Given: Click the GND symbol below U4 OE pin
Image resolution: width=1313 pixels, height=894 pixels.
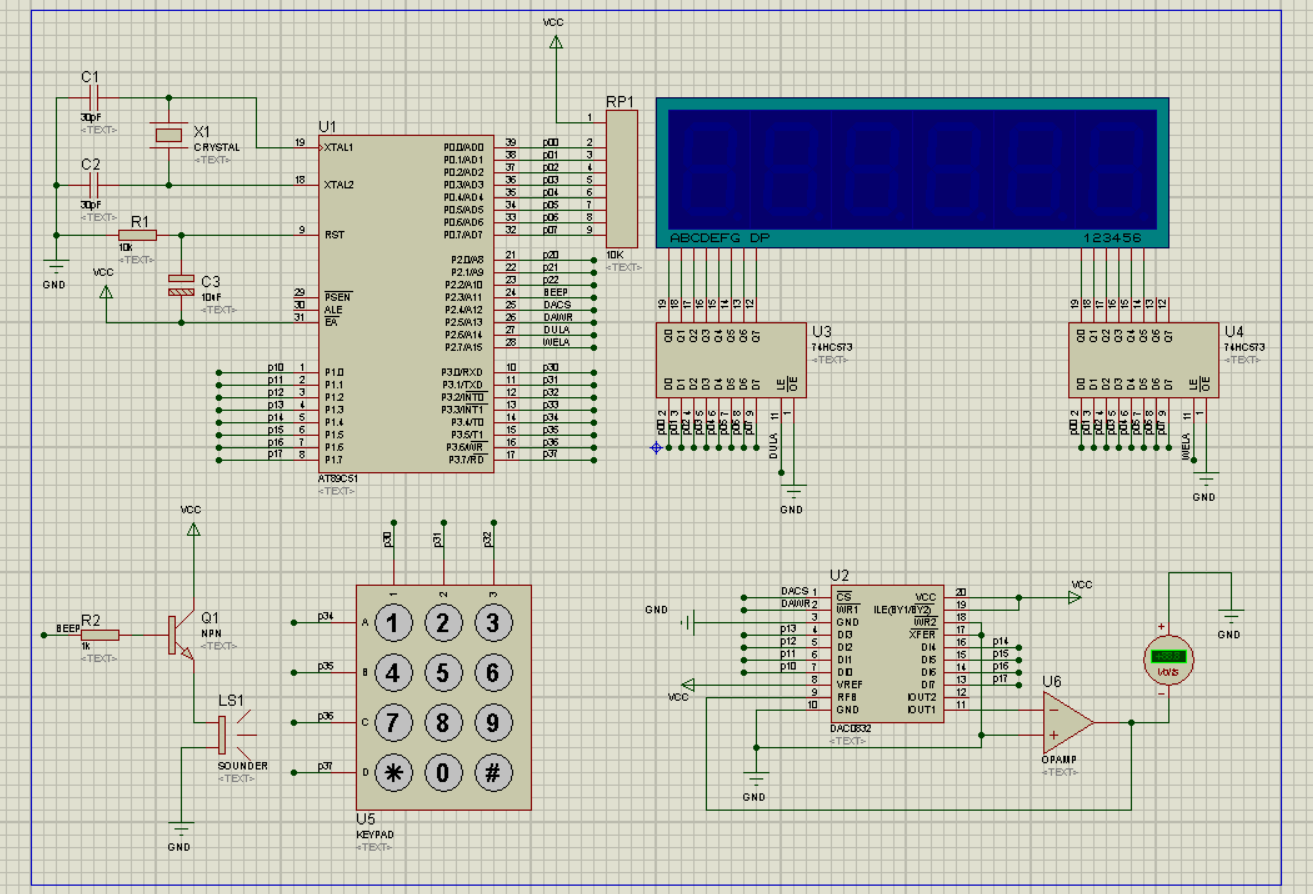Looking at the screenshot, I should point(1206,478).
